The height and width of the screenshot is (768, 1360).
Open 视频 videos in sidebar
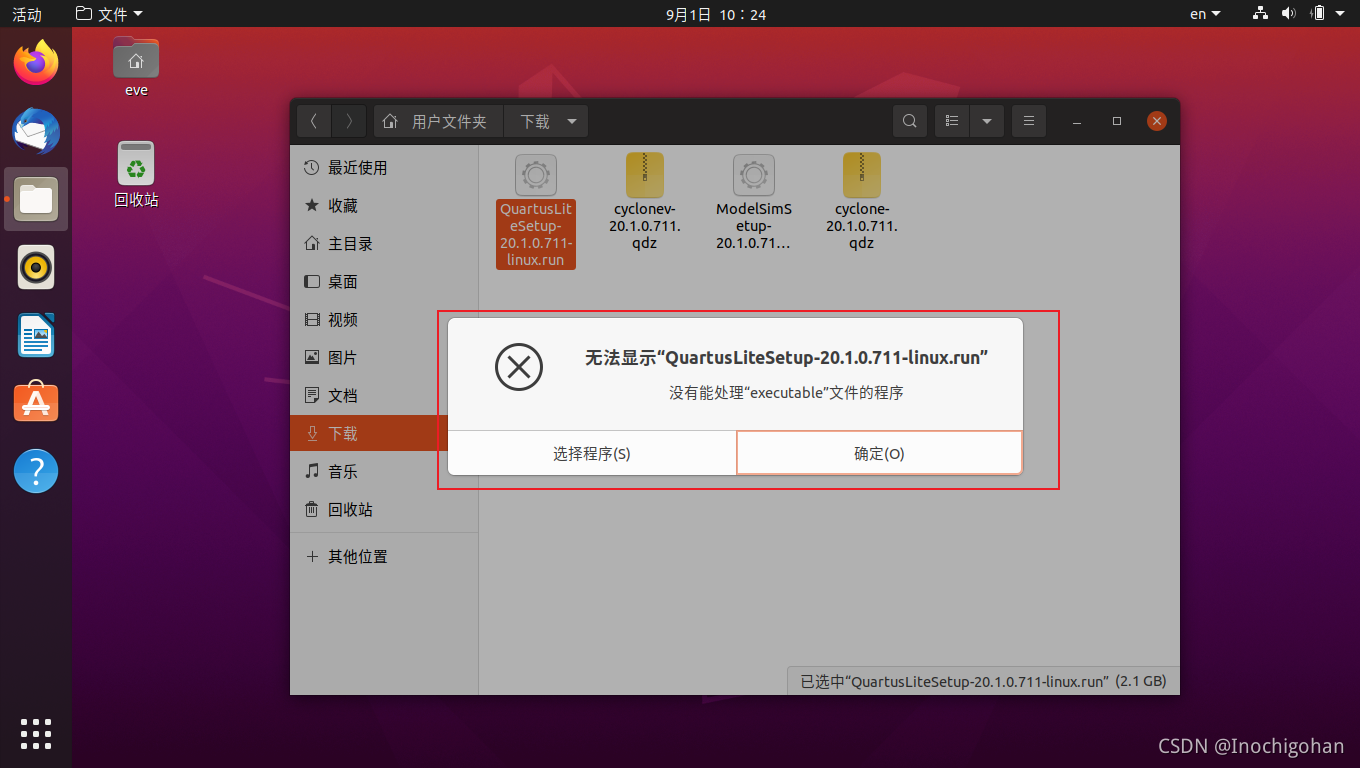[x=384, y=320]
